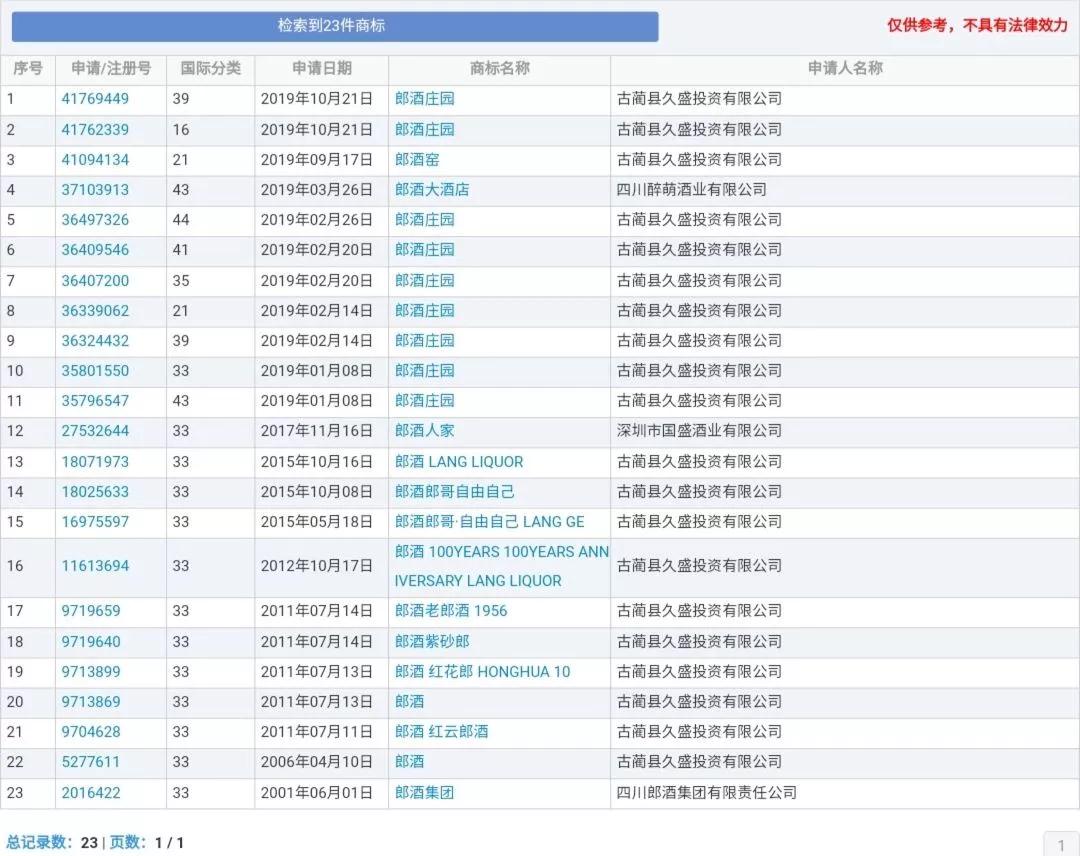
Task: Open registration number 2016422
Action: pyautogui.click(x=91, y=793)
